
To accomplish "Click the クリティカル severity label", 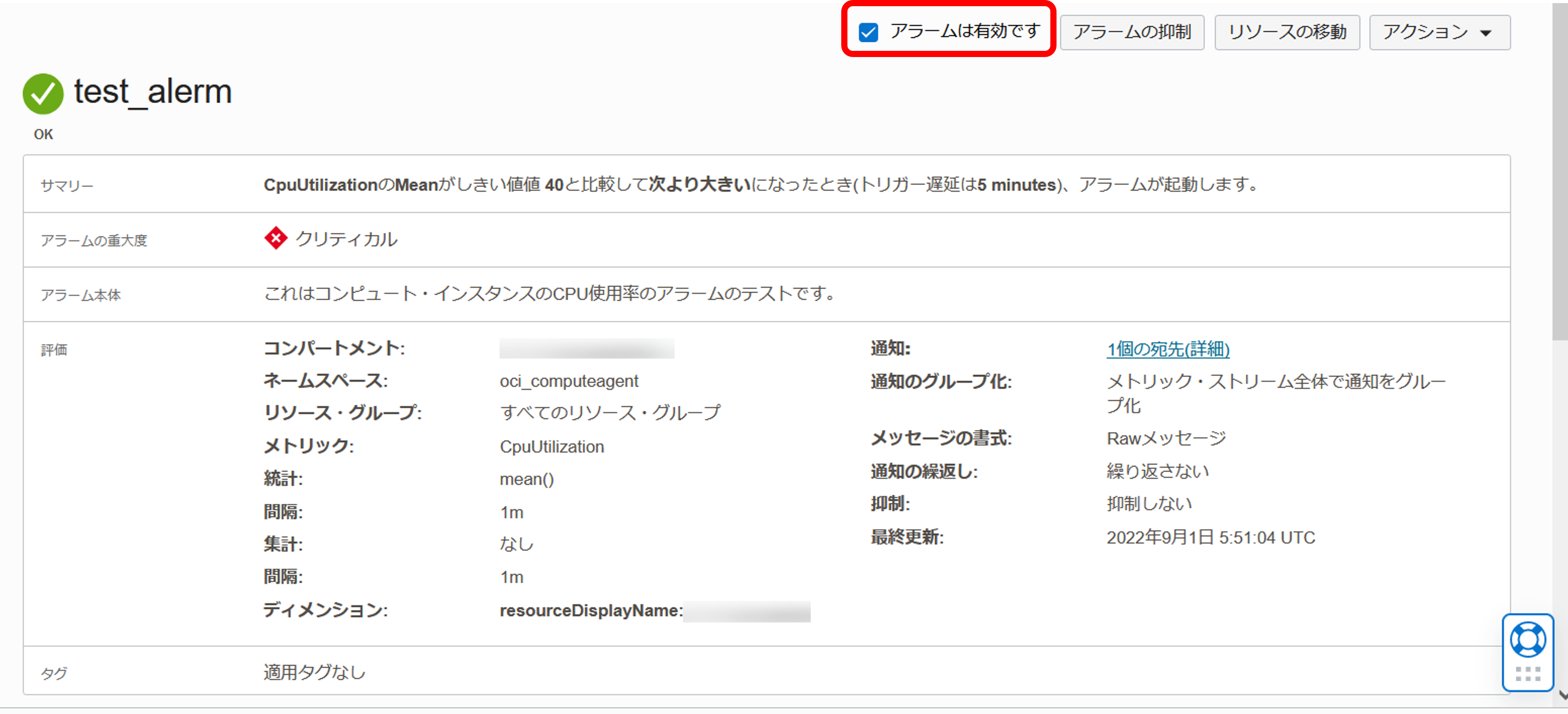I will [x=346, y=239].
